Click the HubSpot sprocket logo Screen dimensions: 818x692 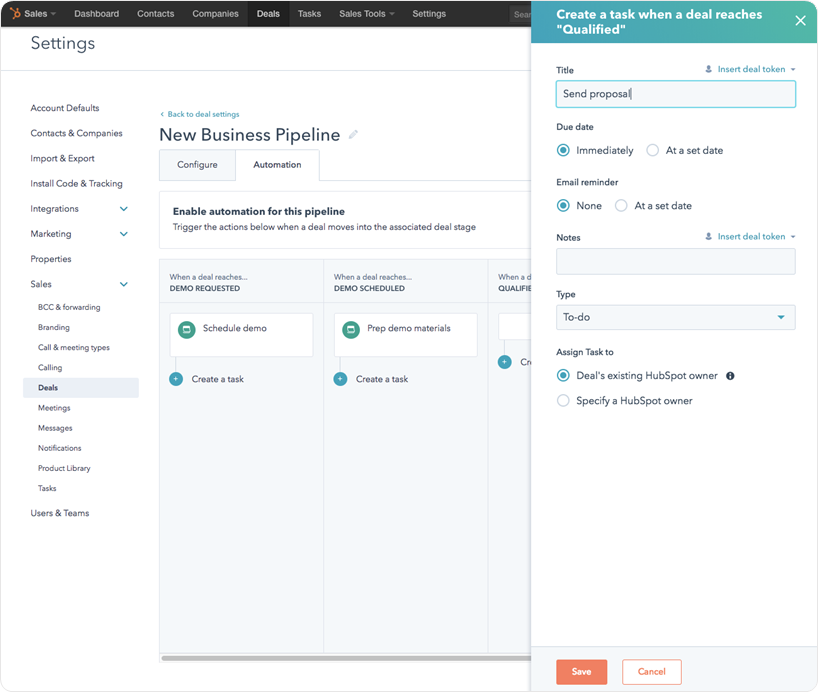click(15, 13)
